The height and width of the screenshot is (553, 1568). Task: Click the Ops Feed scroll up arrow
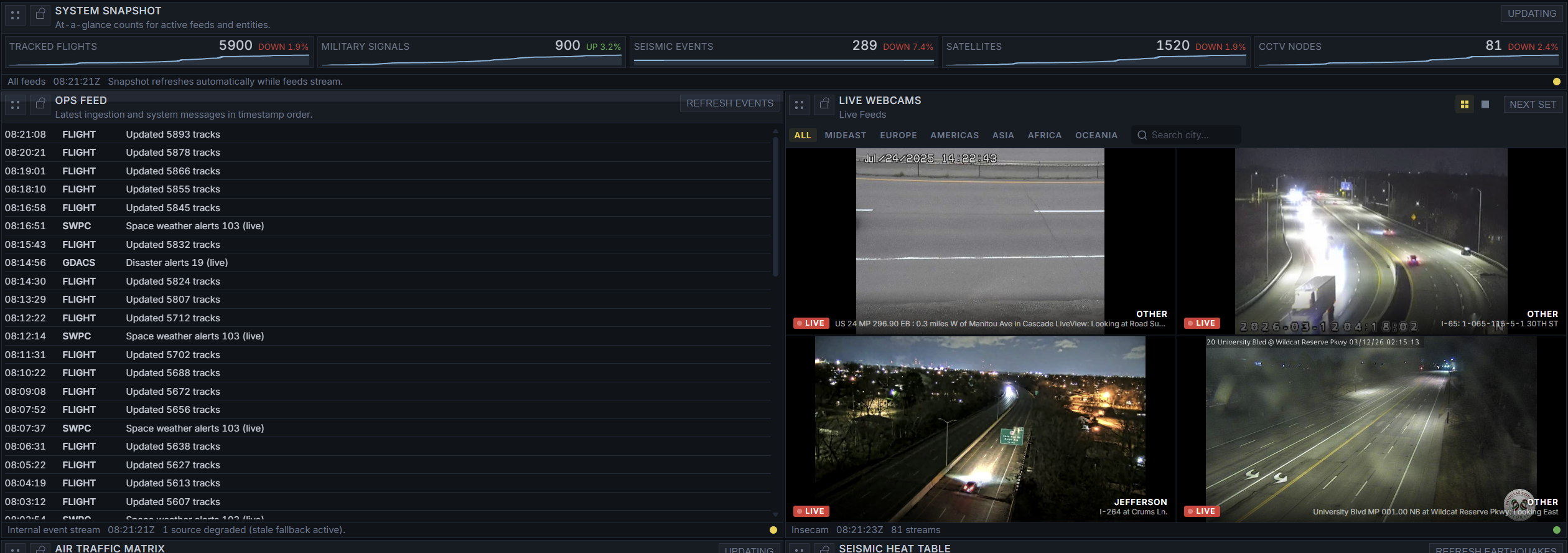click(775, 131)
